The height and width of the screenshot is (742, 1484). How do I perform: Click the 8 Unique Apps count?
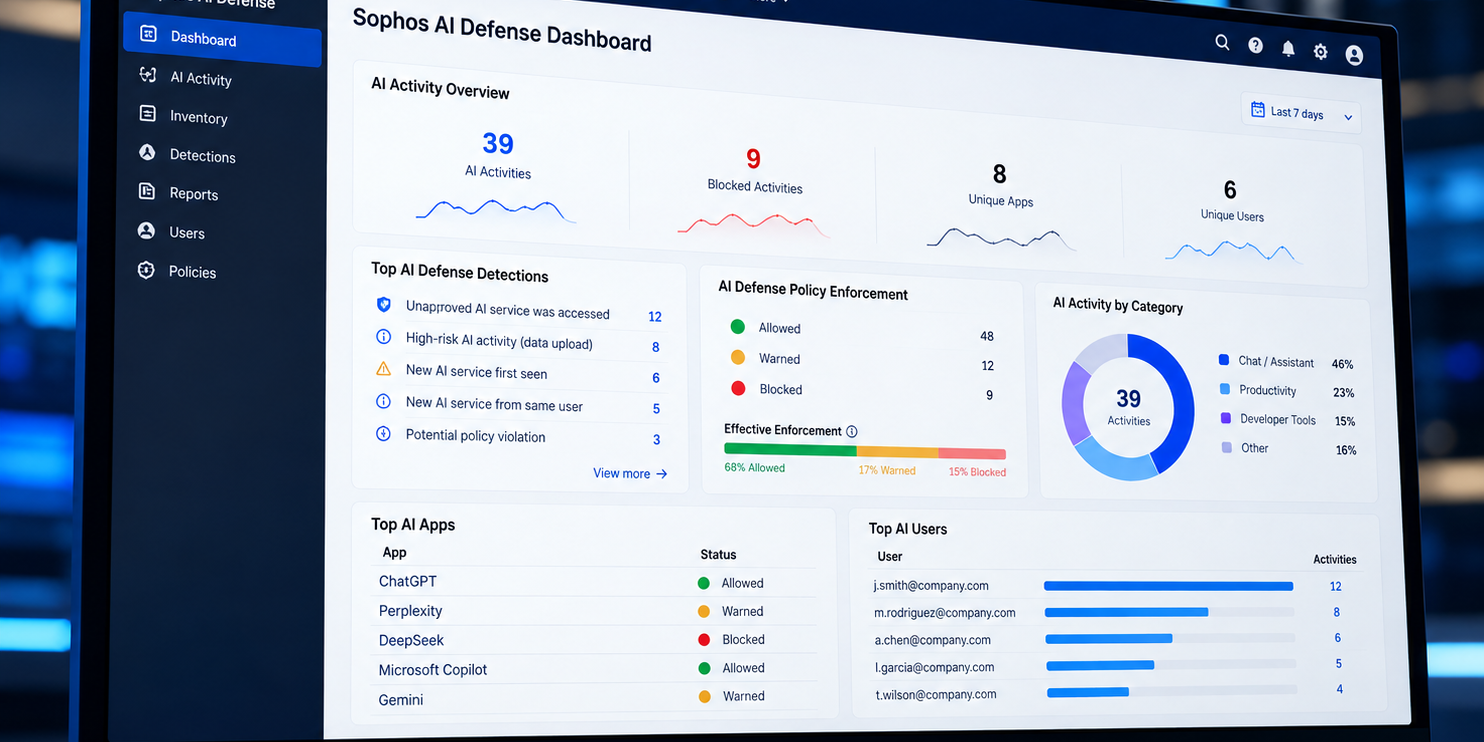click(x=999, y=174)
